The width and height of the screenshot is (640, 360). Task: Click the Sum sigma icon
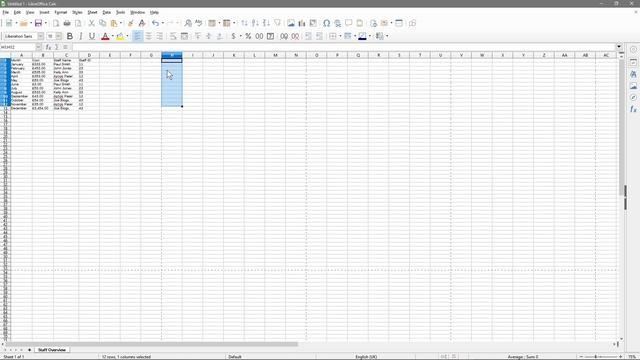click(x=57, y=47)
